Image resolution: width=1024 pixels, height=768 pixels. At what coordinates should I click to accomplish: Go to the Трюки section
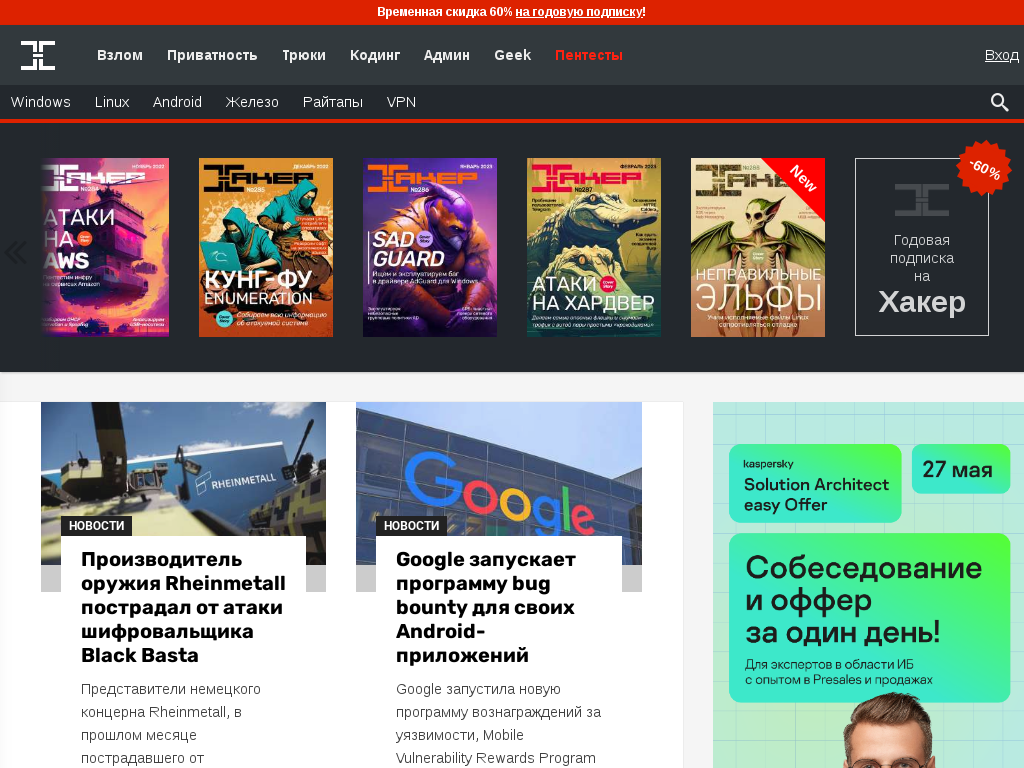304,55
